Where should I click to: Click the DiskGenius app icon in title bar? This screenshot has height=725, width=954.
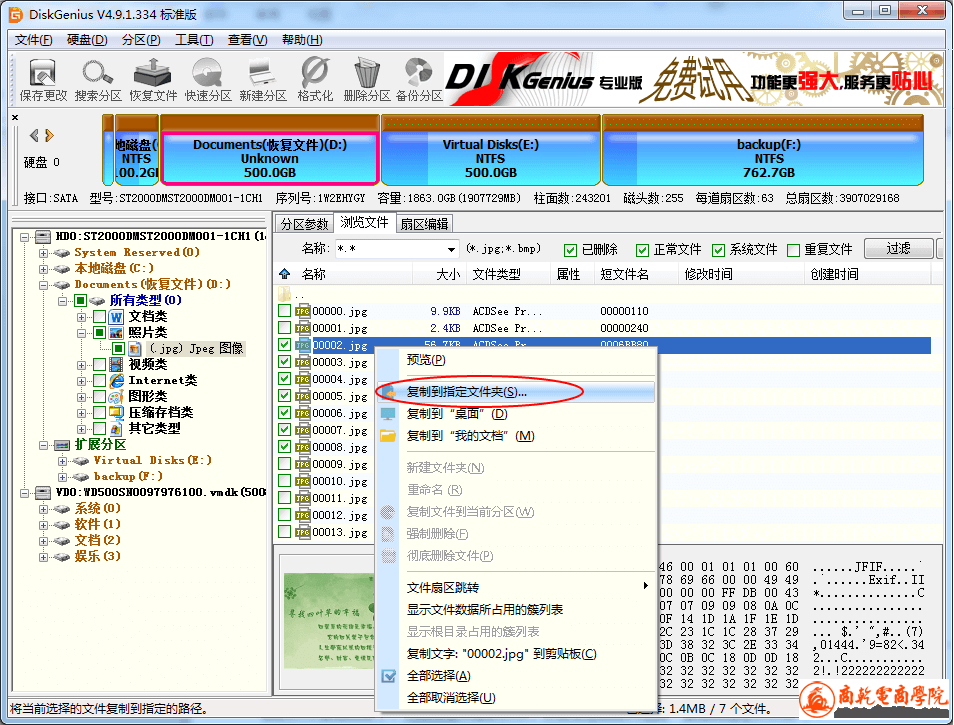pos(15,15)
